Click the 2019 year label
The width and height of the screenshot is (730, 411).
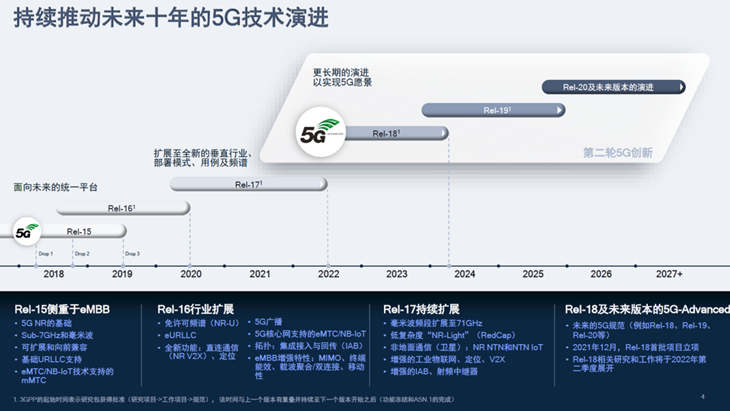click(122, 274)
